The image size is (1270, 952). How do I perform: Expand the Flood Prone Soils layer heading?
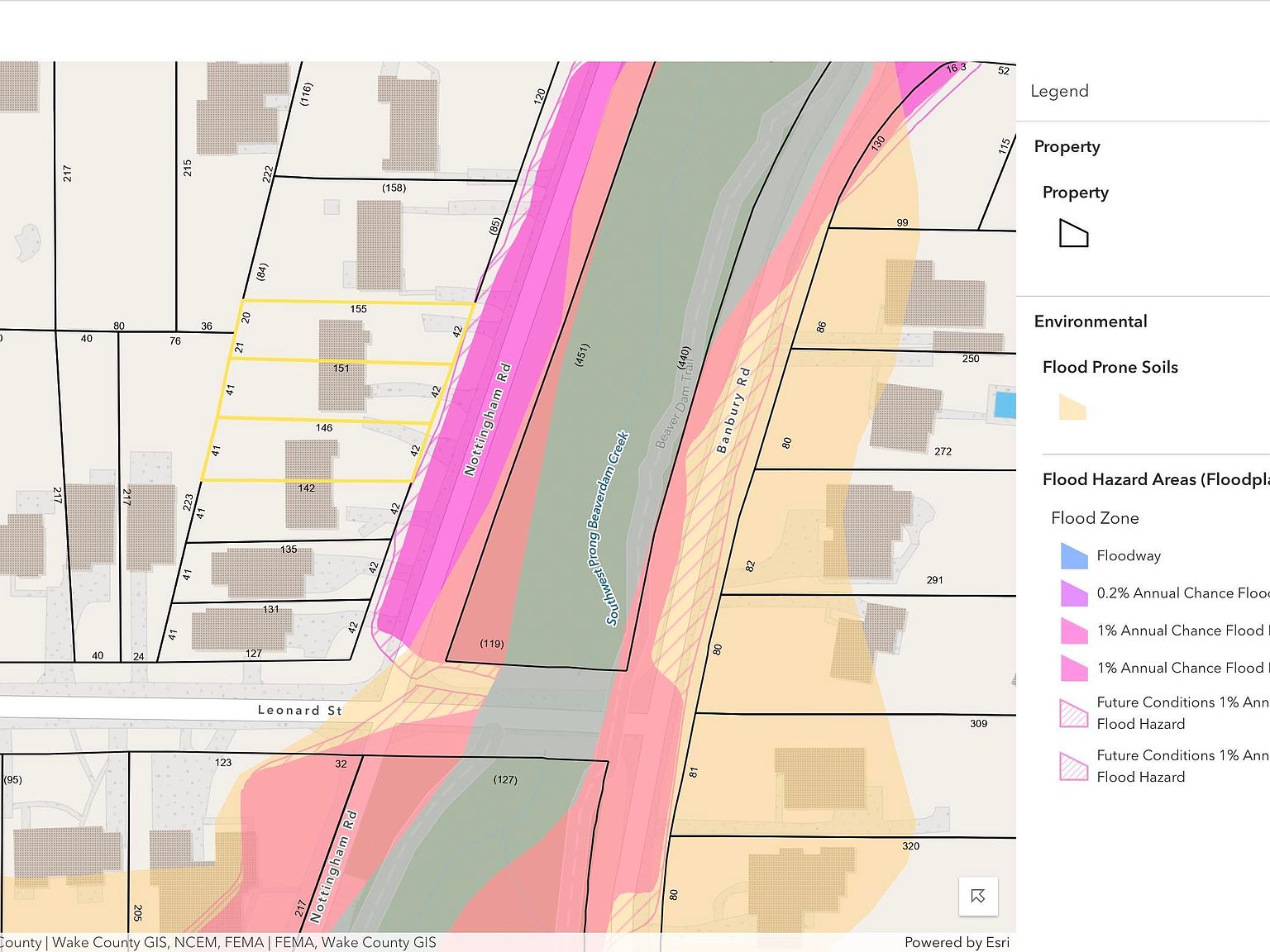[x=1110, y=367]
